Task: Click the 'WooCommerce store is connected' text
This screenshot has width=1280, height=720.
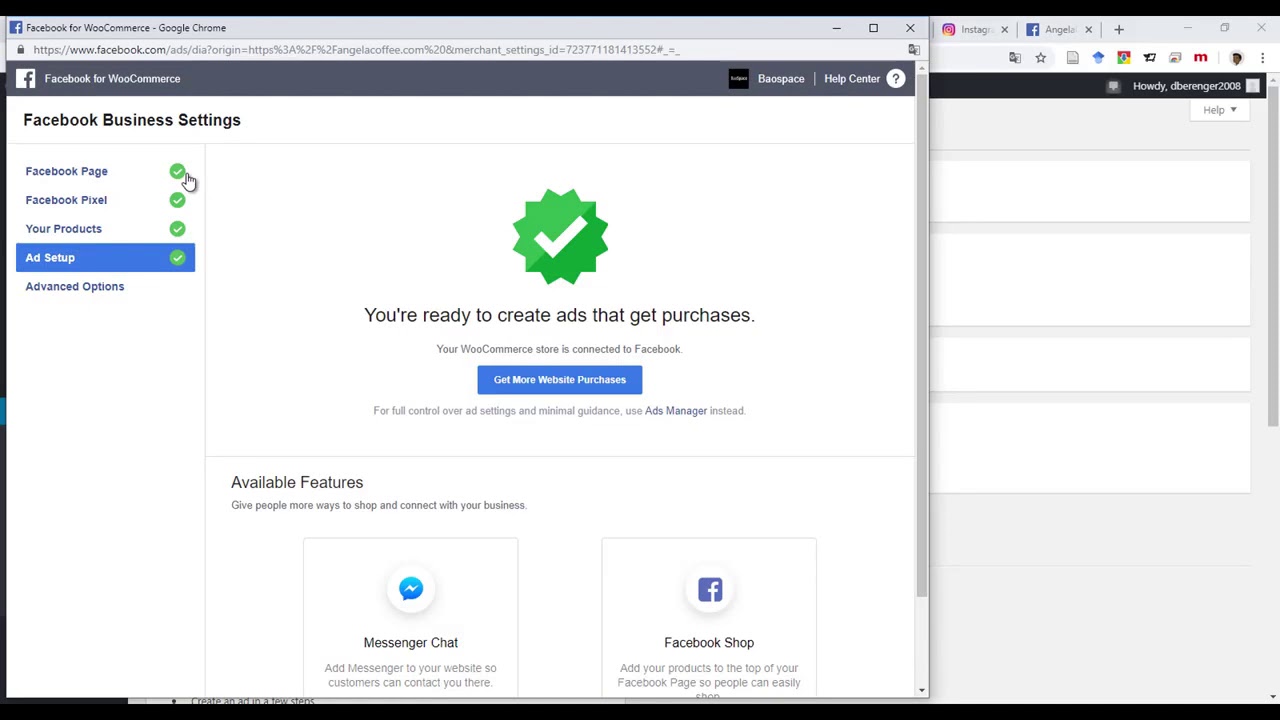Action: [559, 349]
